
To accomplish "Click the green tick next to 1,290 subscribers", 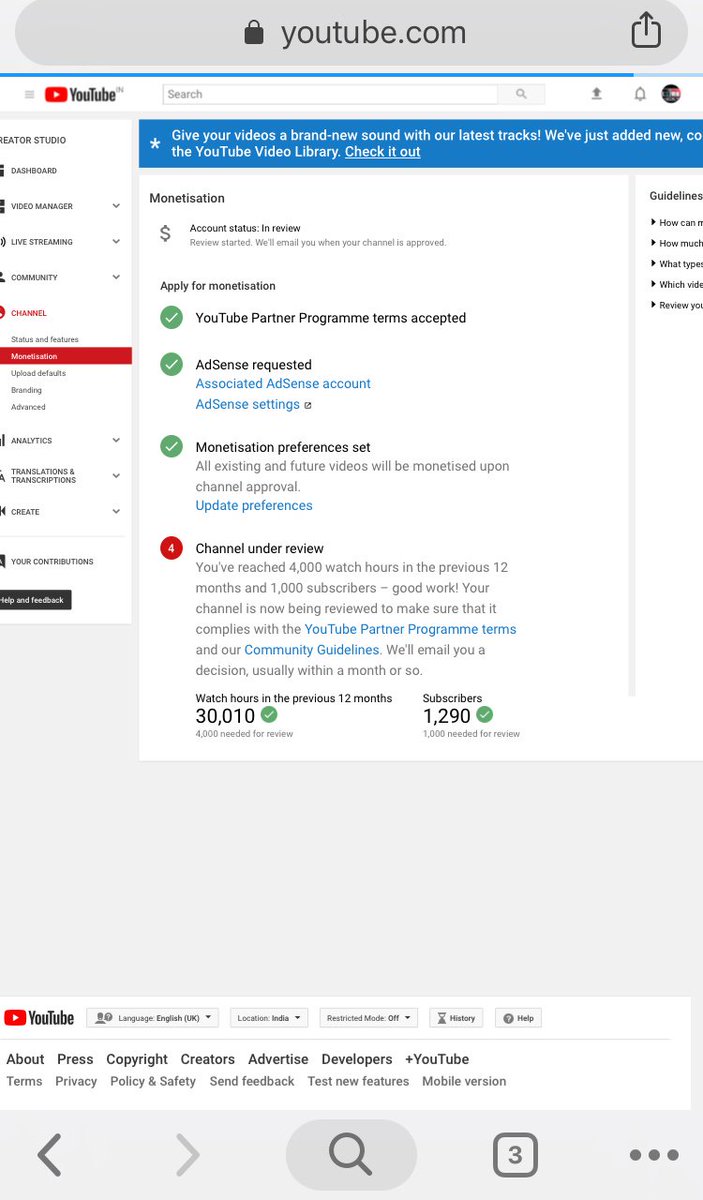I will [x=485, y=715].
